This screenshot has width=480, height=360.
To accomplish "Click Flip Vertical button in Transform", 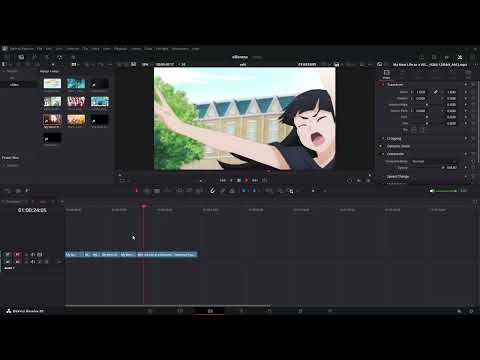I will tap(422, 130).
